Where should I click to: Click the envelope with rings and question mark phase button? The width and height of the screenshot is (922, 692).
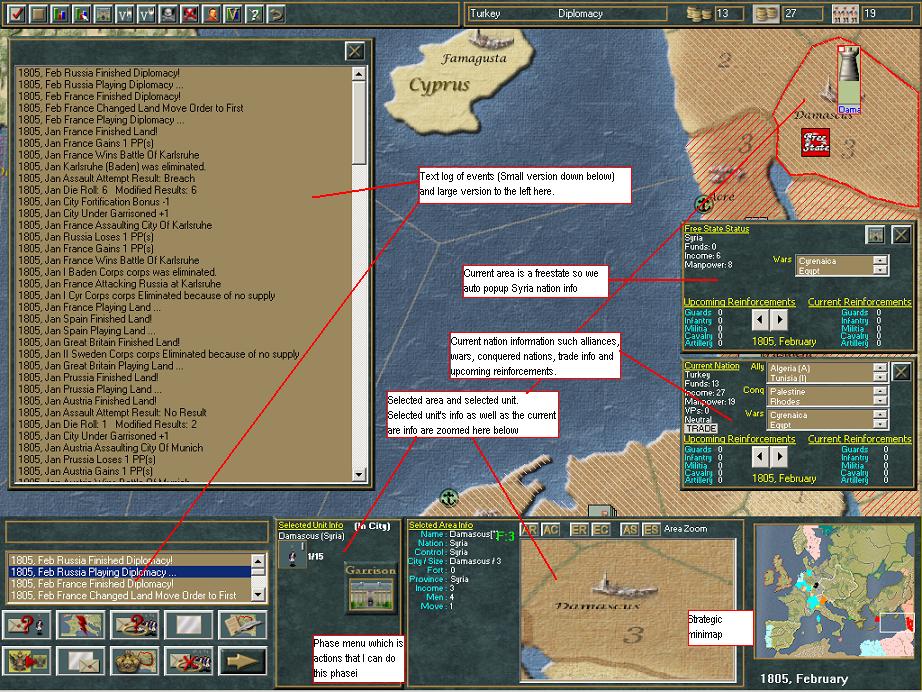tap(135, 625)
